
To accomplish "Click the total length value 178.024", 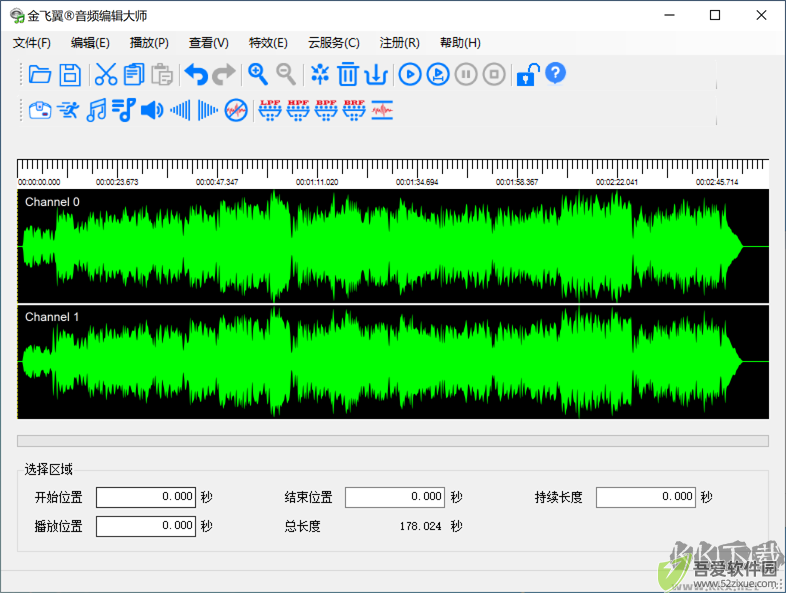I will coord(420,526).
